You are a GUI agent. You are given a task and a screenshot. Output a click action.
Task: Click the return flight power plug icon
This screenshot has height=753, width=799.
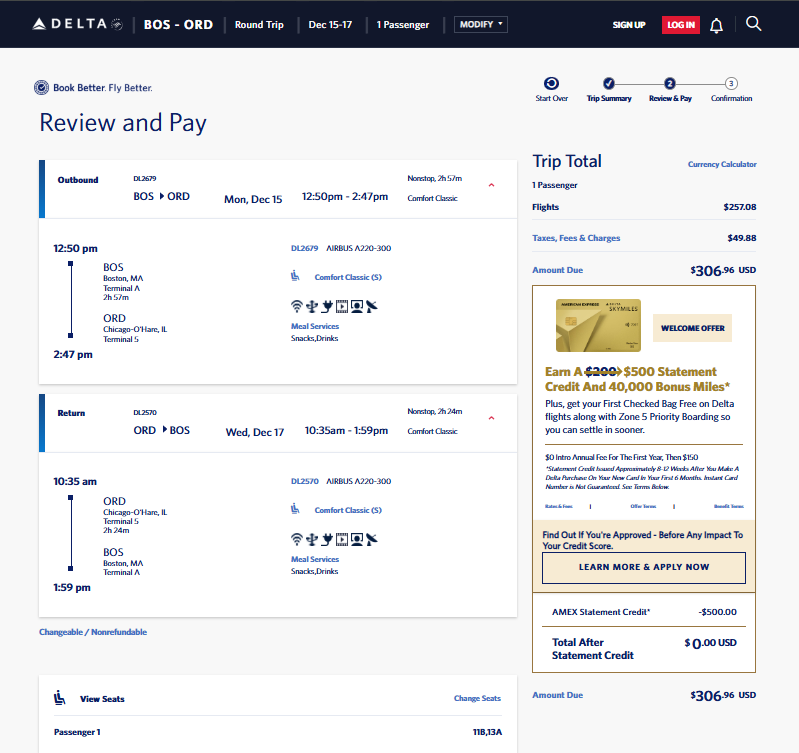tap(327, 539)
